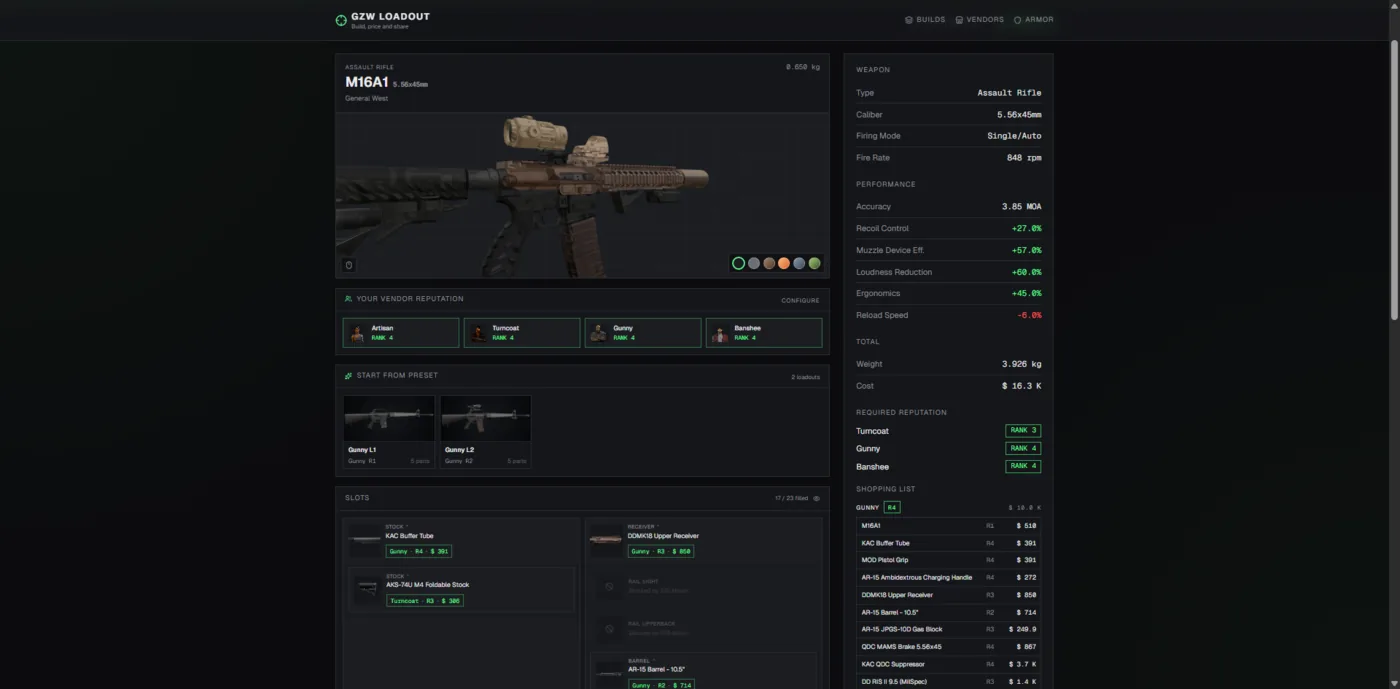Select the Gunny vendor card
The image size is (1400, 689).
coord(643,333)
